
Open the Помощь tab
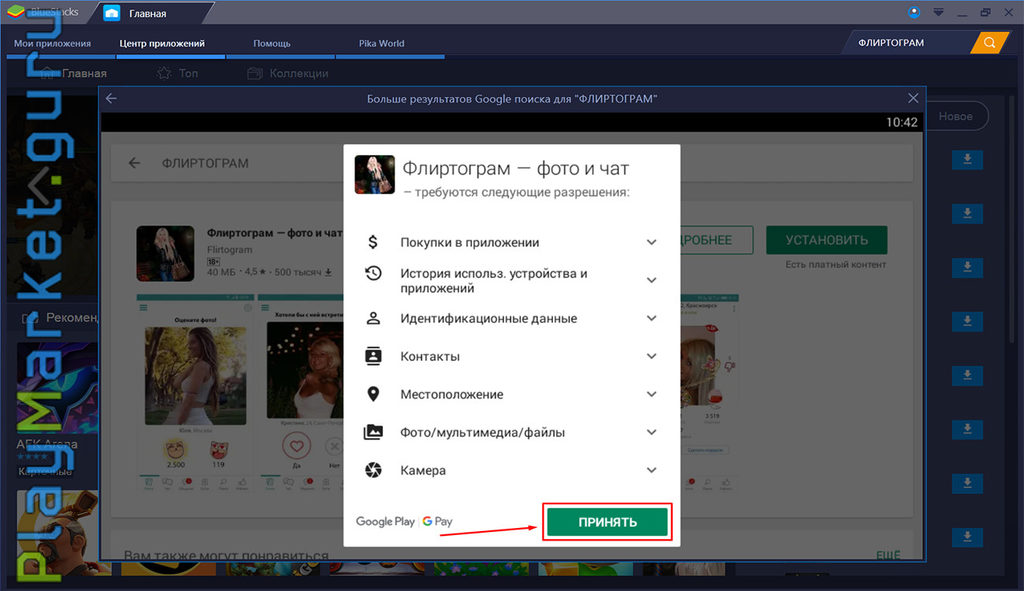click(x=272, y=43)
